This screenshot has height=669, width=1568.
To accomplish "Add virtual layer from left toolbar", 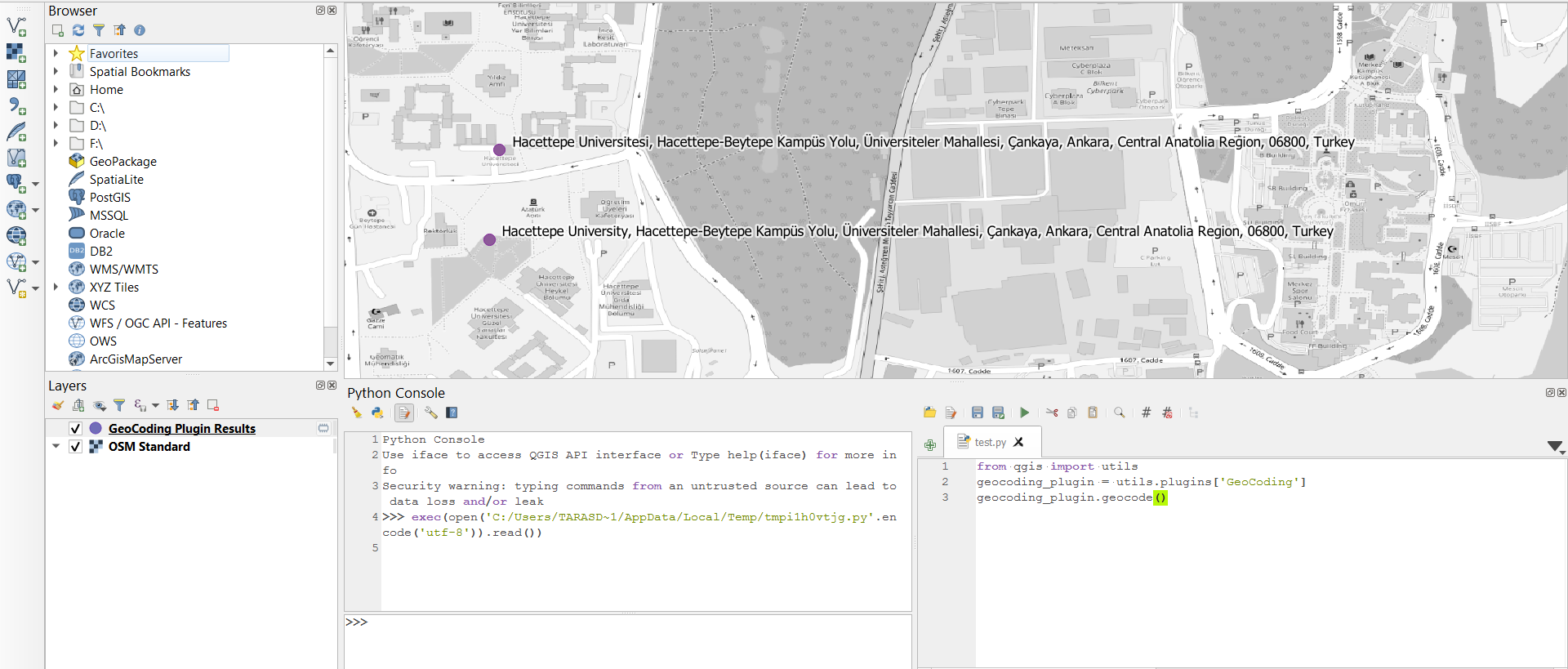I will click(x=16, y=158).
